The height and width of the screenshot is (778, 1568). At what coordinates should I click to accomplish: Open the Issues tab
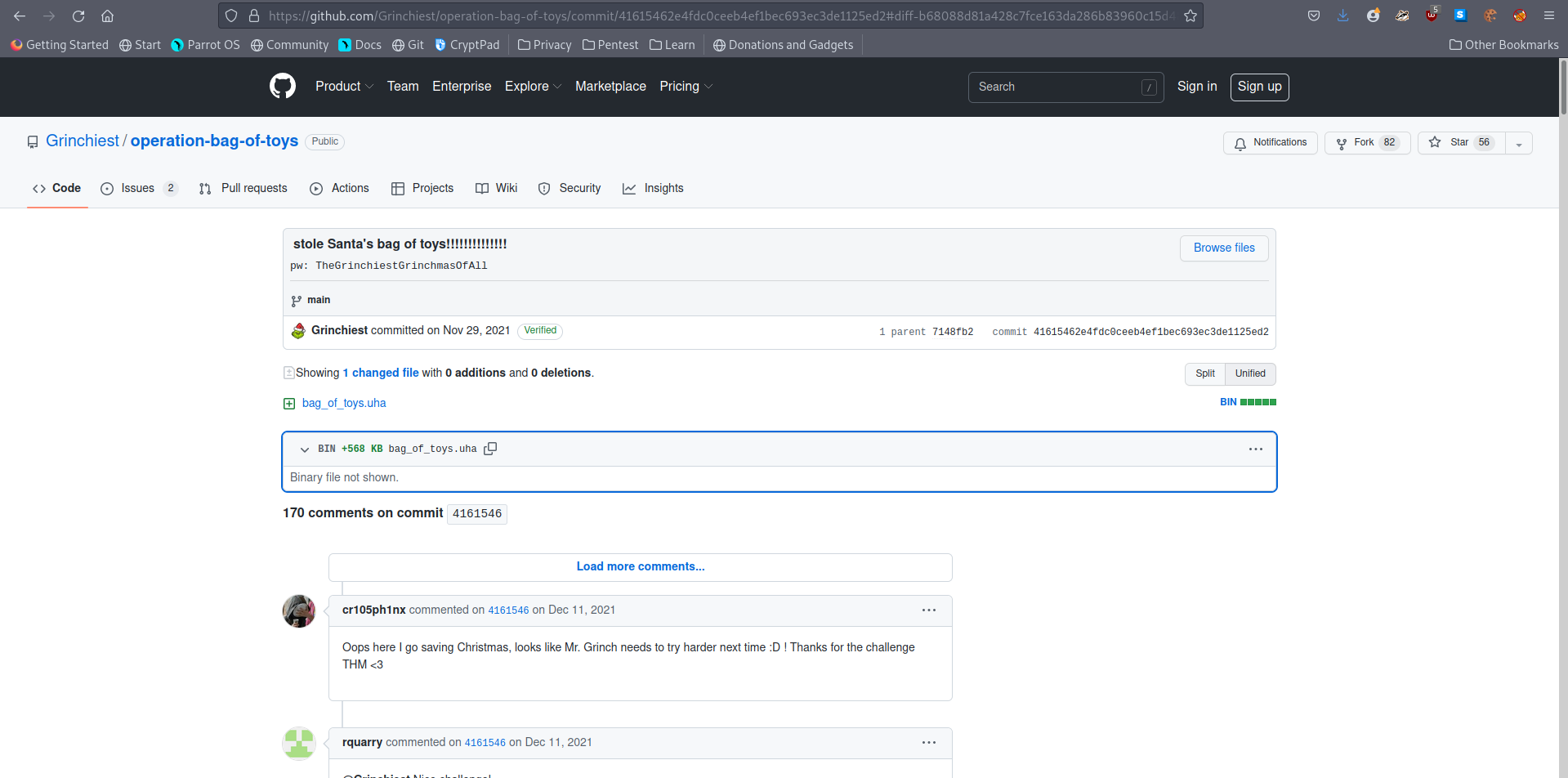point(137,188)
